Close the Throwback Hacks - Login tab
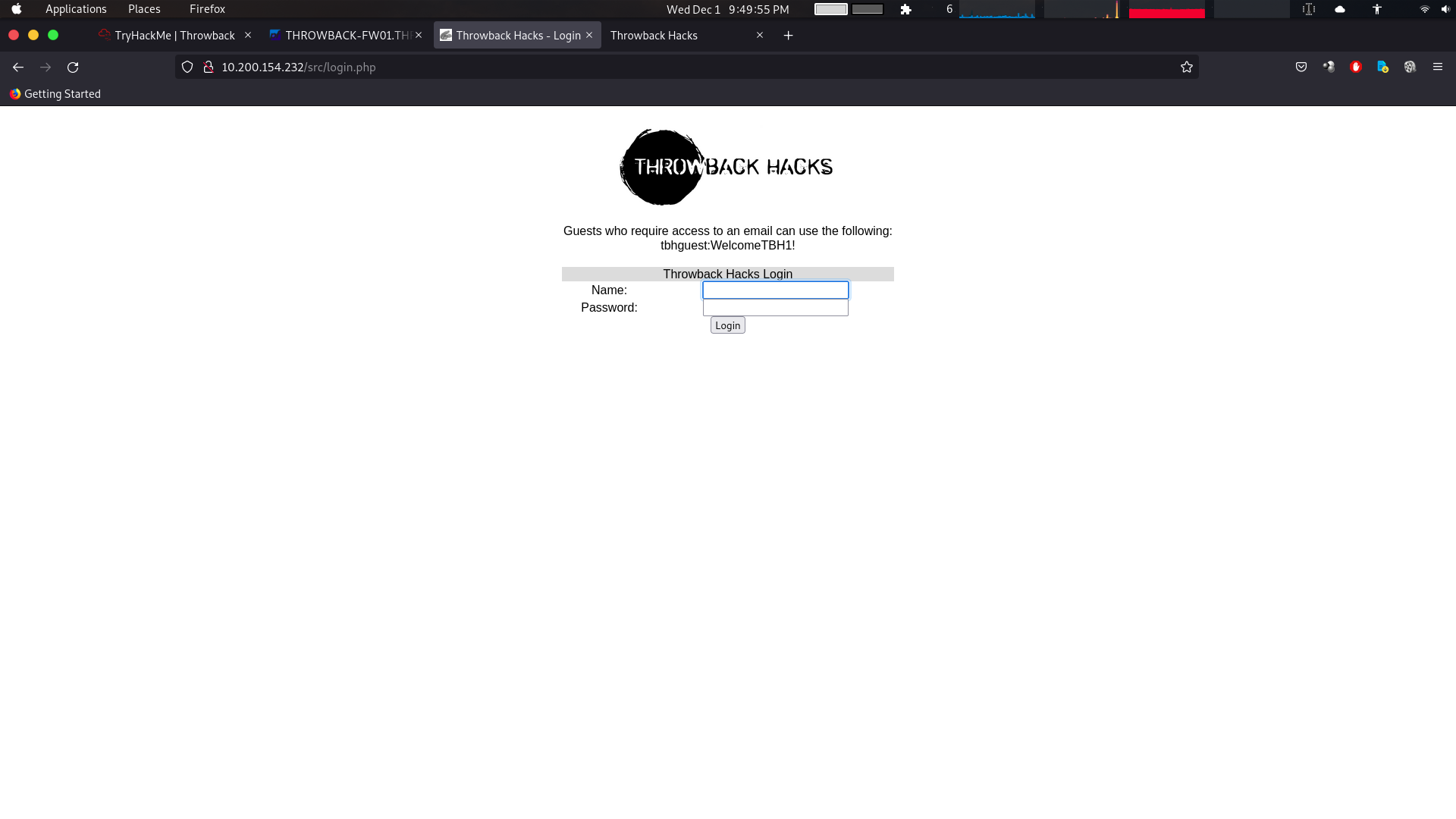 click(589, 36)
